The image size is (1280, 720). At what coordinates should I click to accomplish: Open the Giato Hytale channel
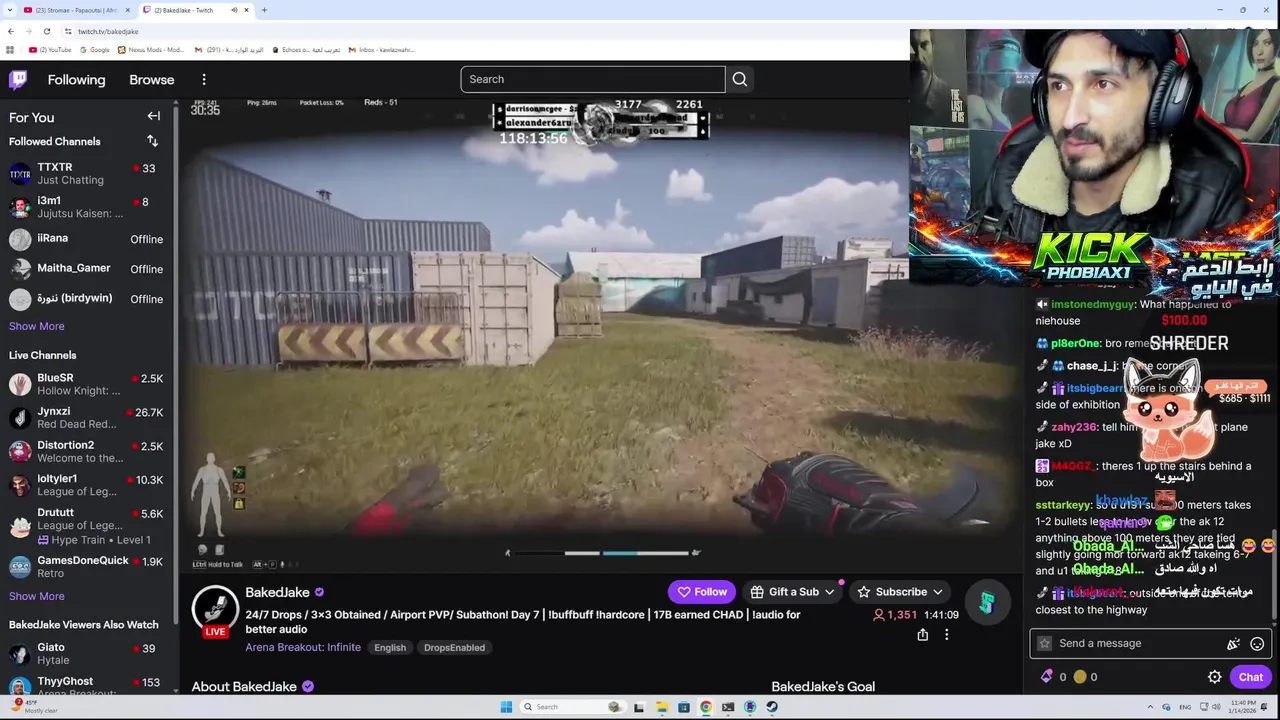[x=88, y=654]
